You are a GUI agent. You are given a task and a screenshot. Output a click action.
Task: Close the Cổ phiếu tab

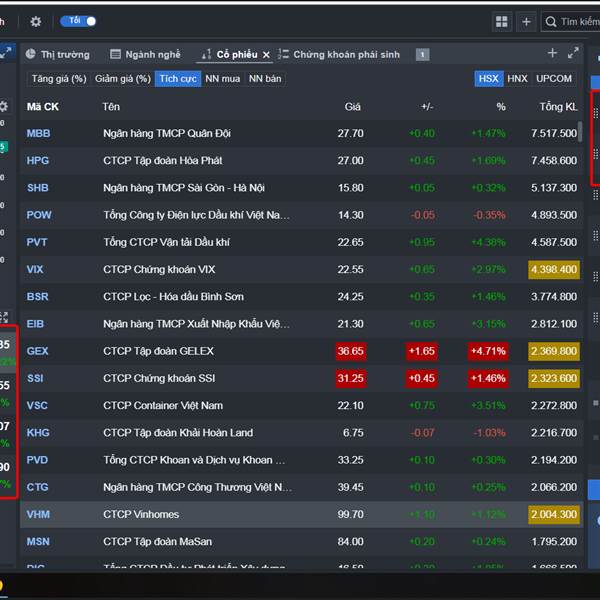[267, 55]
